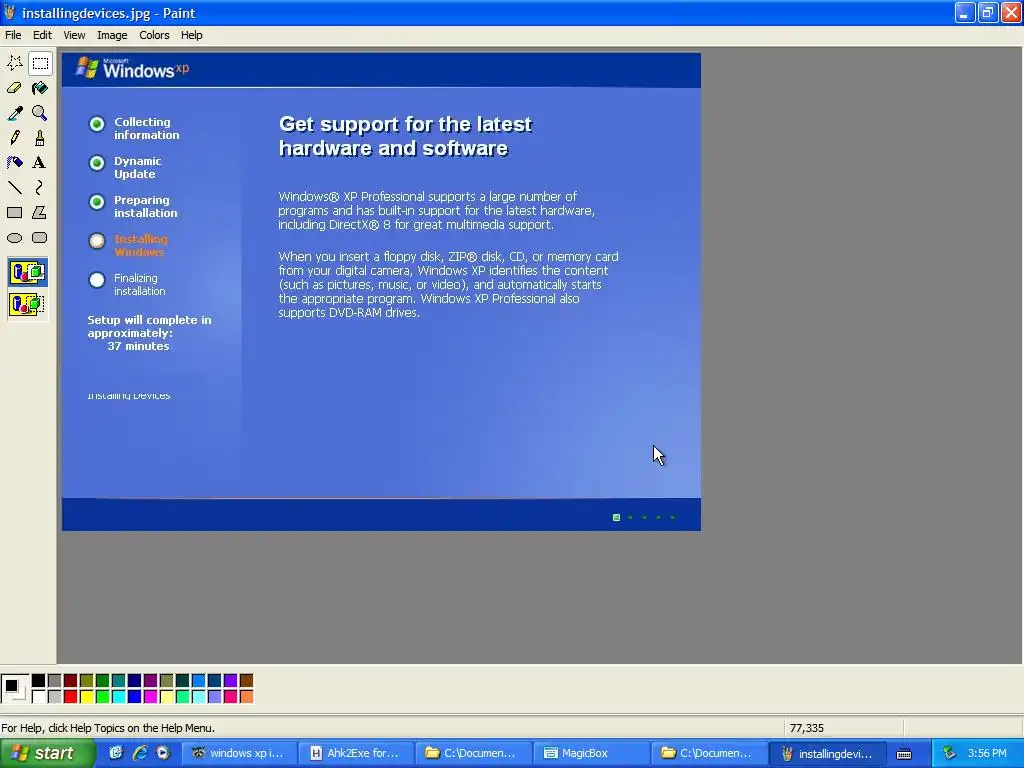Screen dimensions: 1024x768
Task: Click the foreground/background color indicator box
Action: click(x=14, y=689)
